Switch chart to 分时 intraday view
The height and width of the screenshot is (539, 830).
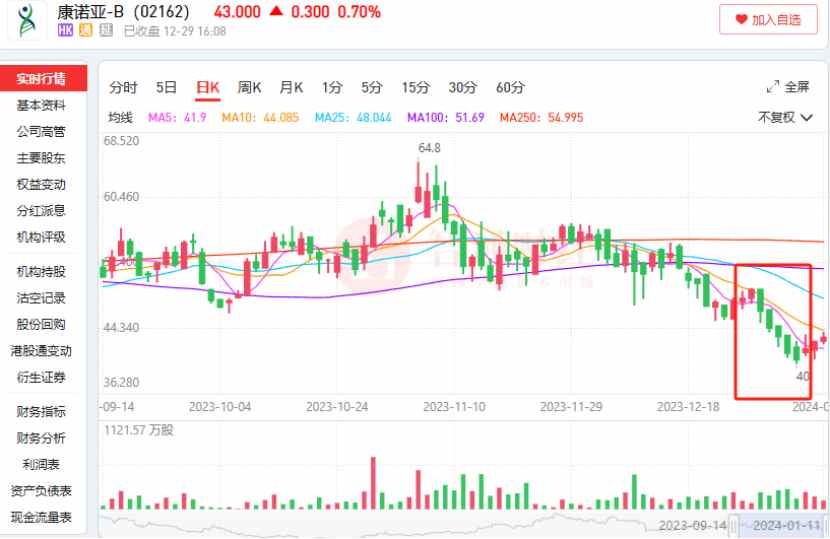coord(124,87)
